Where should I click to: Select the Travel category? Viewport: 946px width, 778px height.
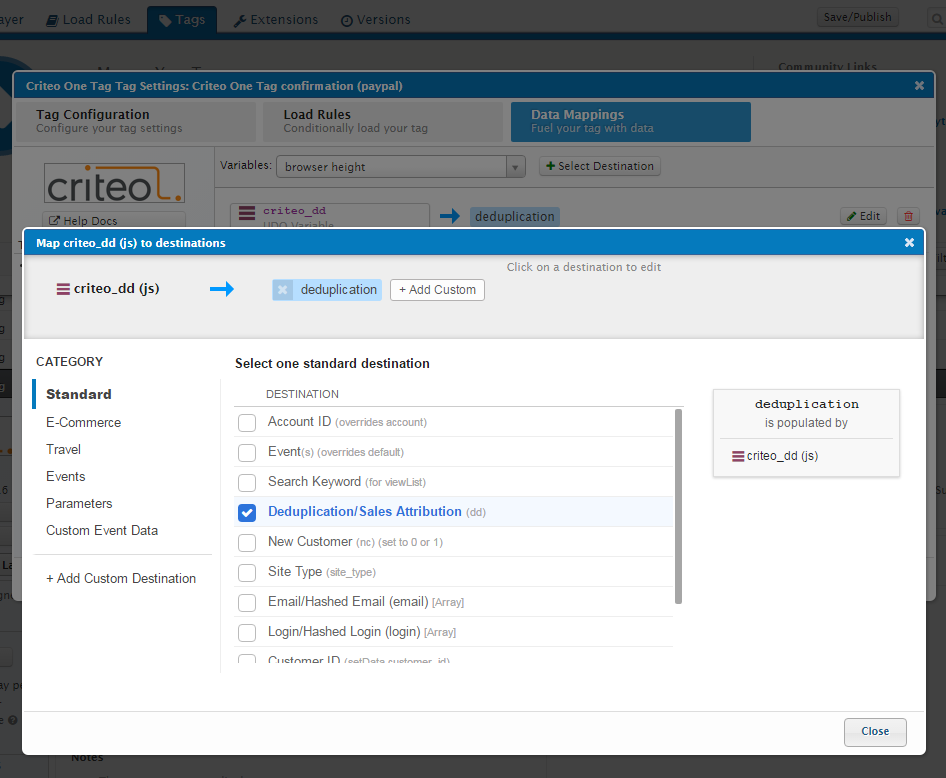(x=63, y=449)
